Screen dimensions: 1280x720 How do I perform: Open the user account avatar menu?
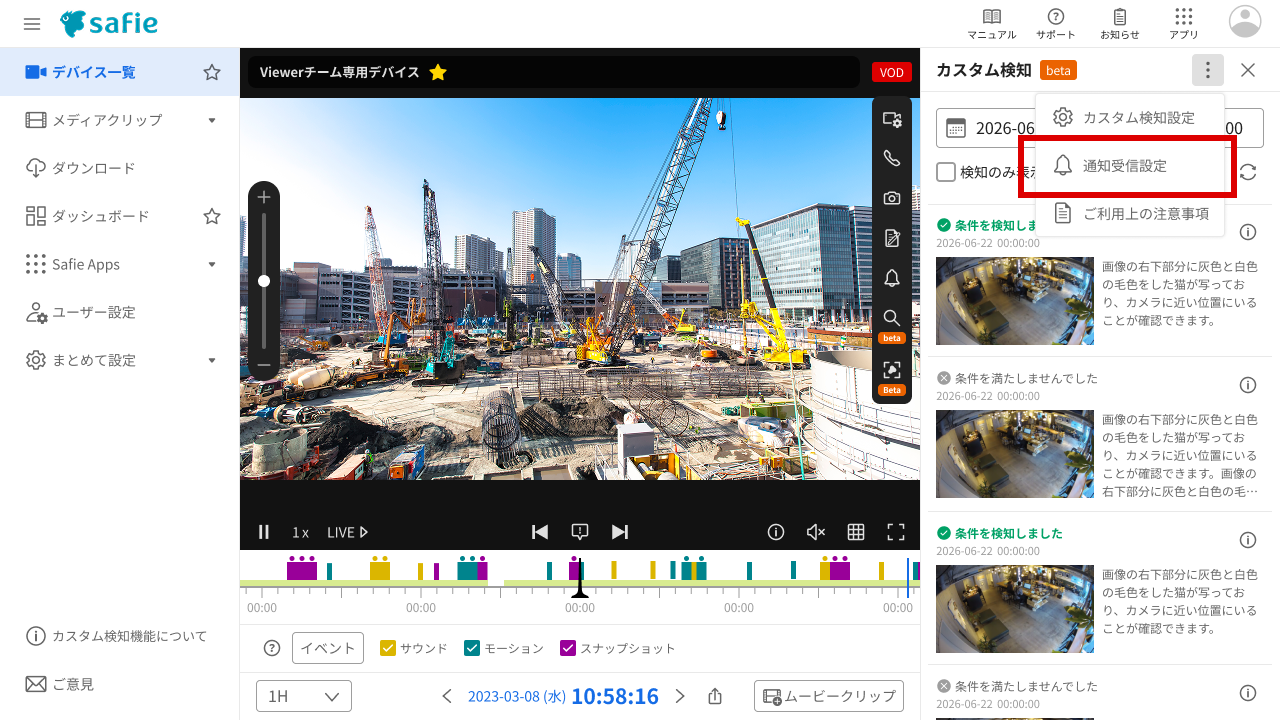(x=1245, y=21)
